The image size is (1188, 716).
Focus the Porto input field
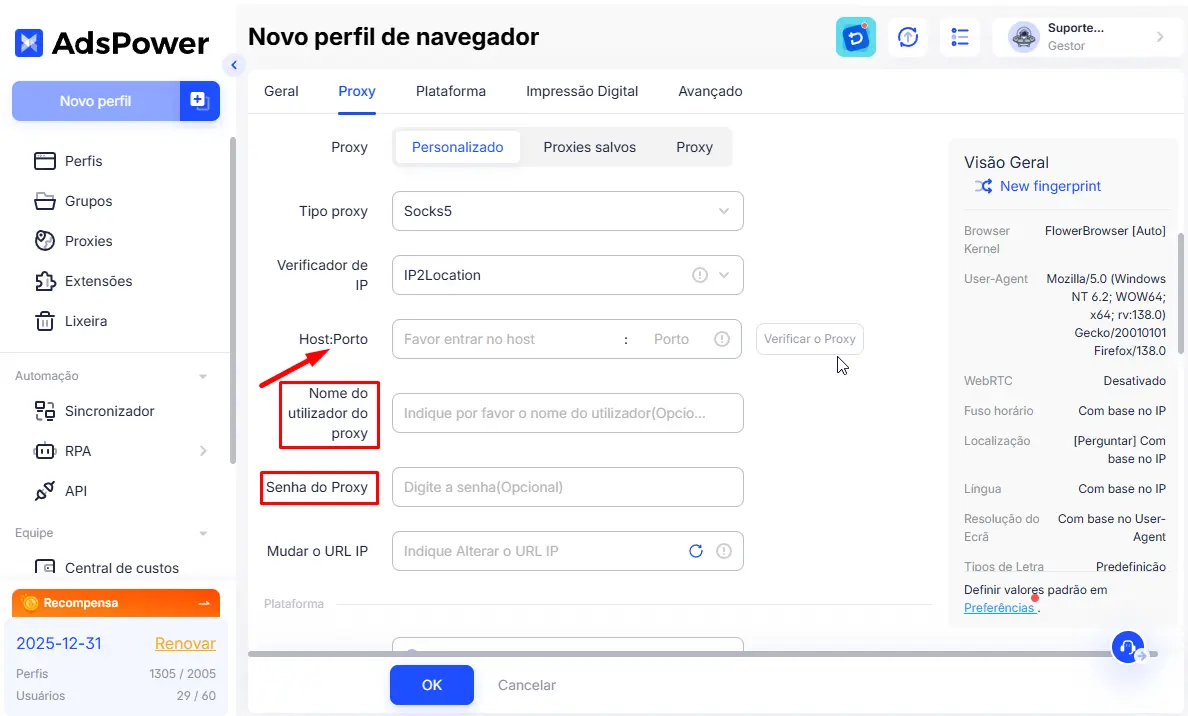pyautogui.click(x=671, y=339)
